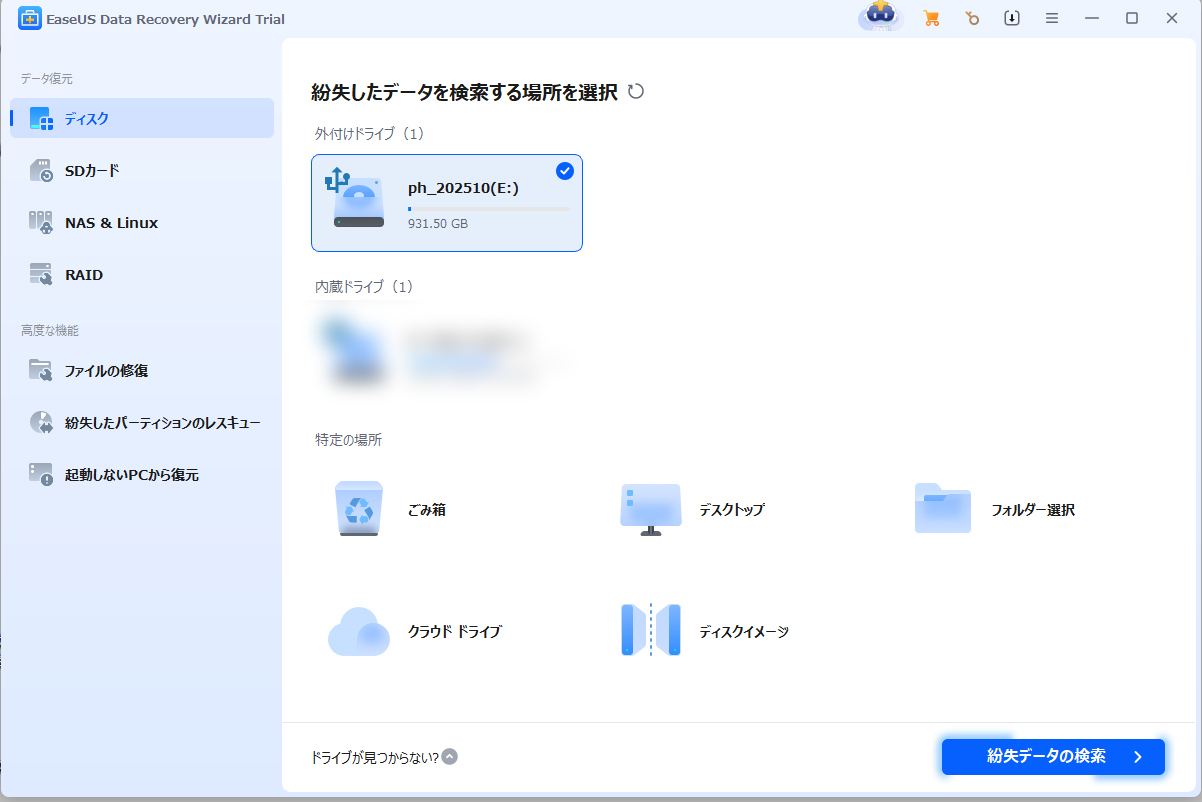The height and width of the screenshot is (802, 1202).
Task: Open the AI assistant robot icon
Action: [879, 18]
